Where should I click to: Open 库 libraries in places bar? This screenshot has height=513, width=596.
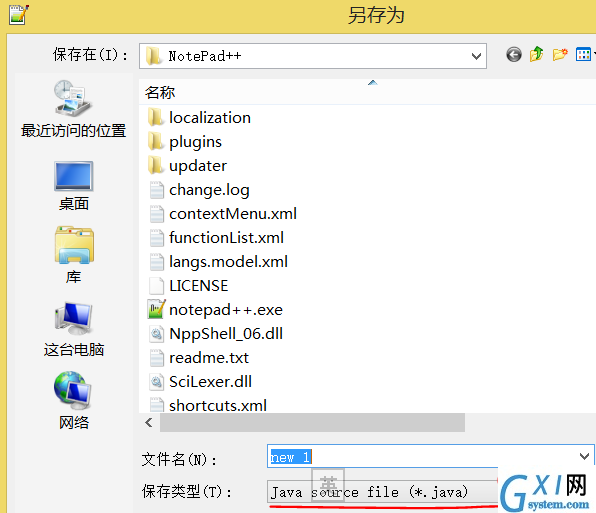point(74,255)
